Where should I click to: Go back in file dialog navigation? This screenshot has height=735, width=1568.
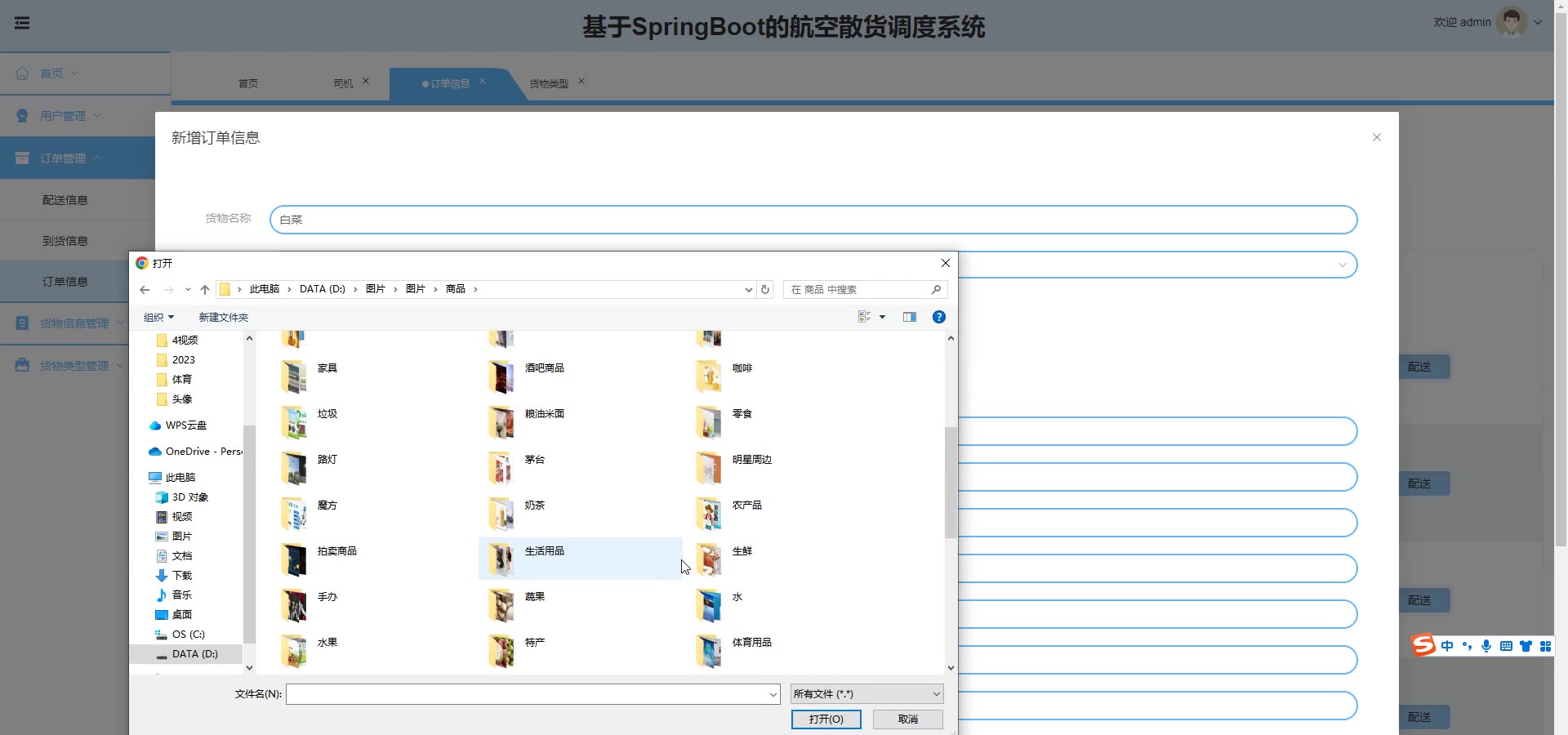tap(145, 290)
